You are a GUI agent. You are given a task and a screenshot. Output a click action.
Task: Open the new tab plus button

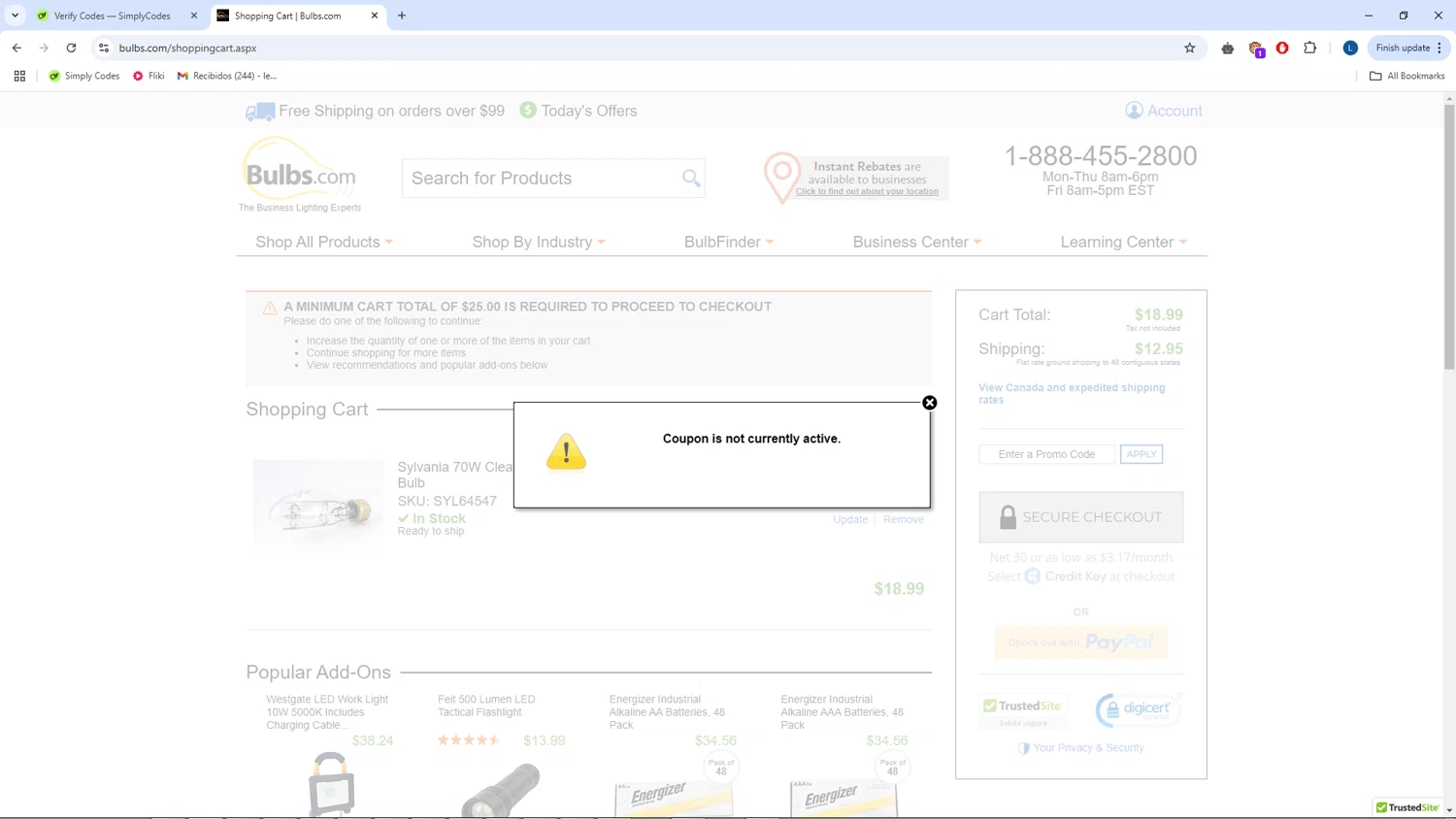point(402,16)
